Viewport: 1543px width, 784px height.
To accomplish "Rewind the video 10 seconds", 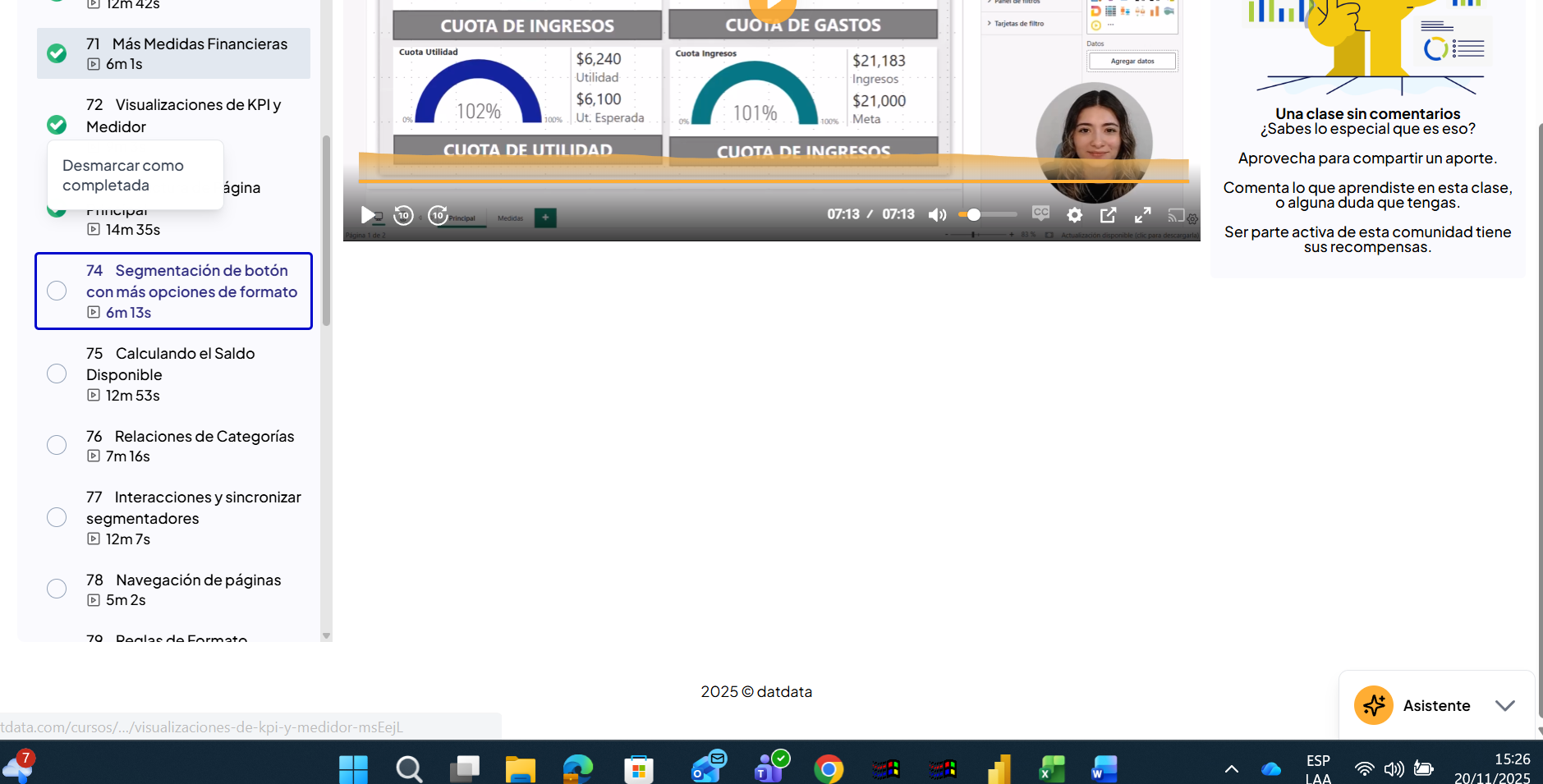I will tap(403, 215).
